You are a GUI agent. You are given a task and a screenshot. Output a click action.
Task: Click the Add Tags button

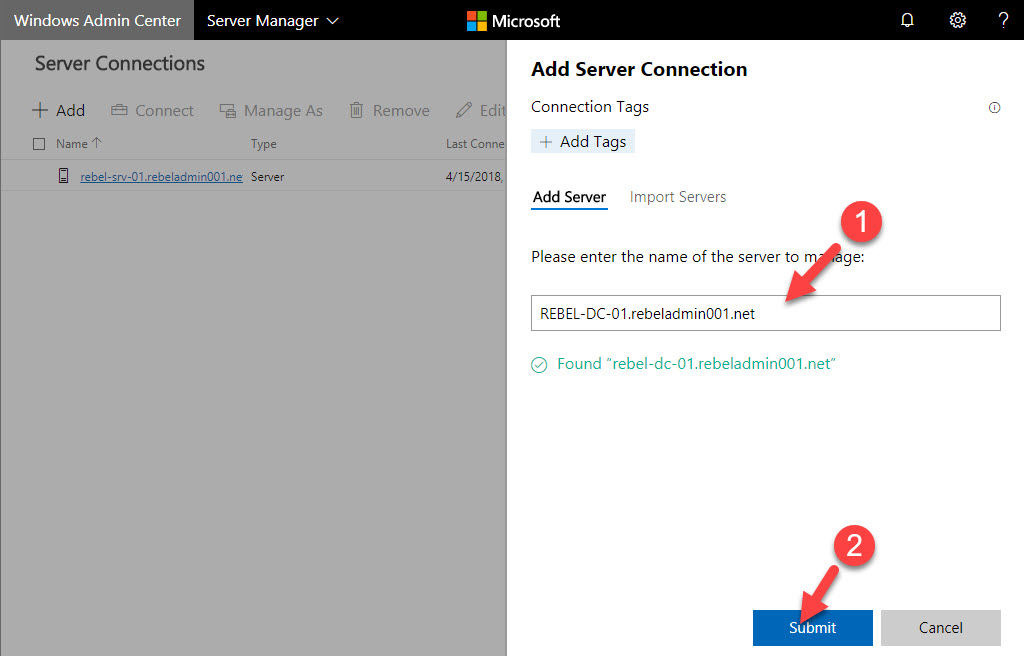pos(583,142)
